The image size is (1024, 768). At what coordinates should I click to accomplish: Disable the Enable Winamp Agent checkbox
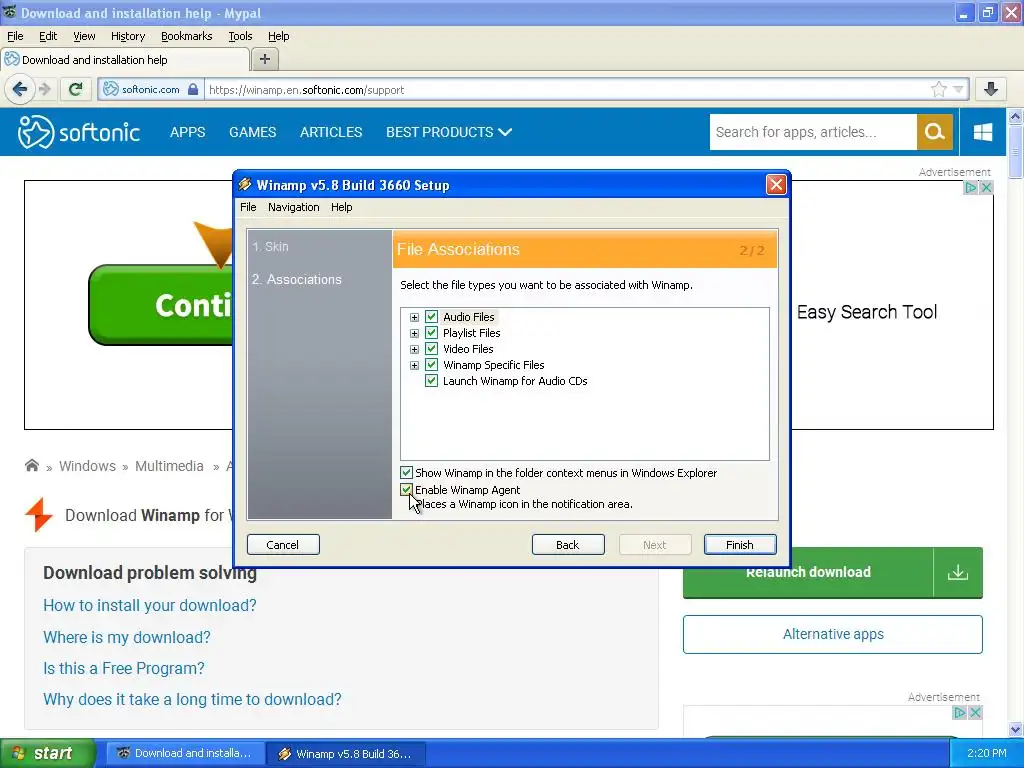[x=406, y=489]
